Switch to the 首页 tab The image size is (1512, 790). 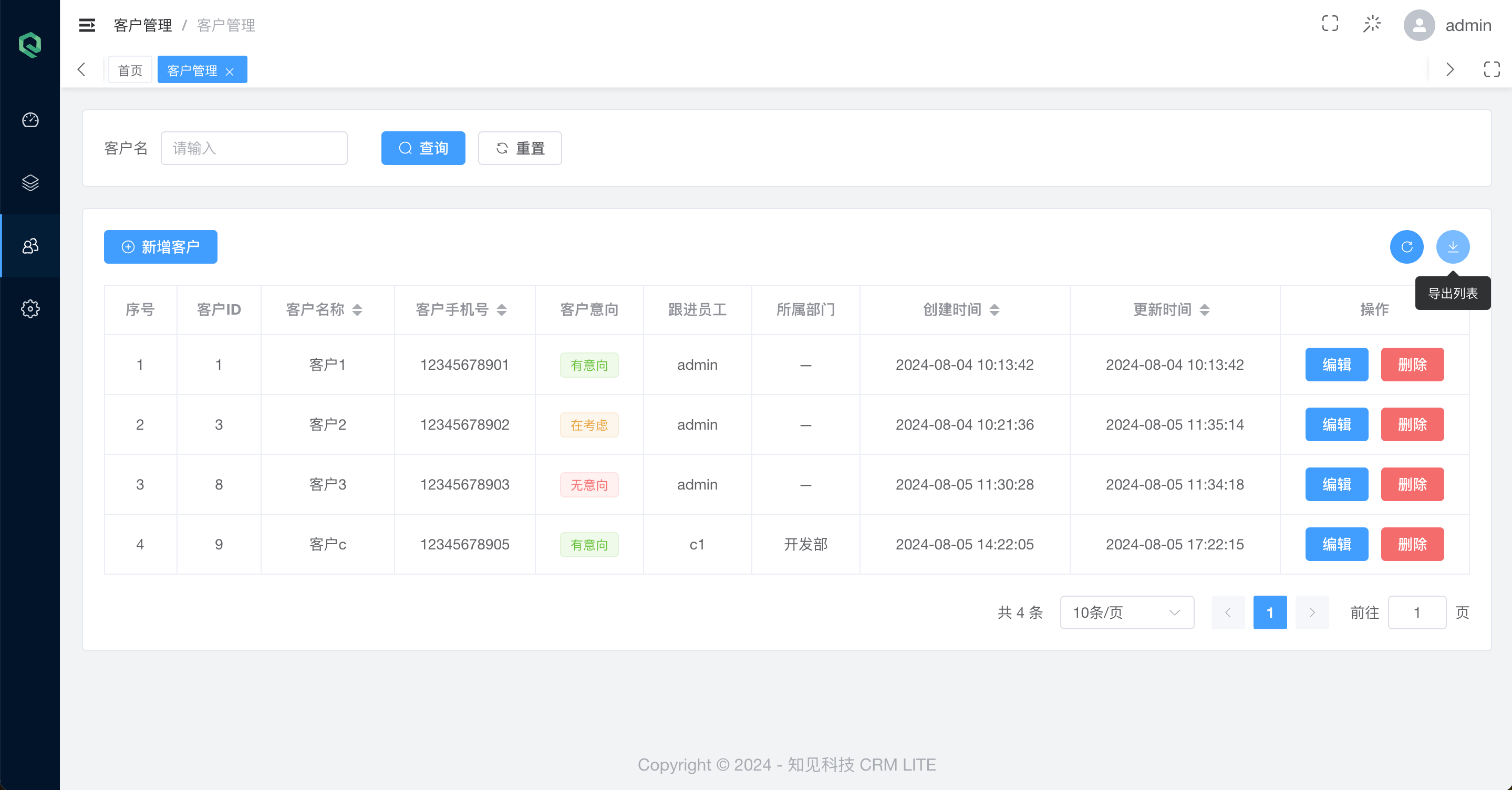click(x=130, y=70)
